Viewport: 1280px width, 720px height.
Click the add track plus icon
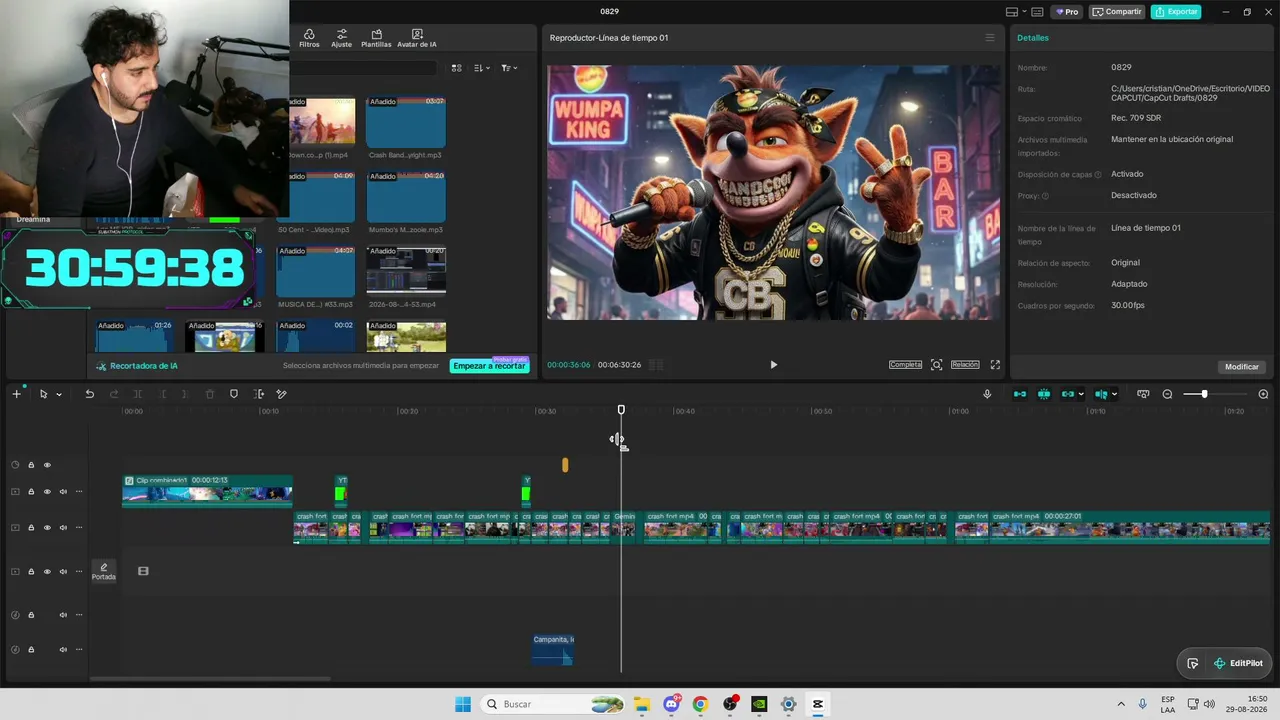[16, 394]
